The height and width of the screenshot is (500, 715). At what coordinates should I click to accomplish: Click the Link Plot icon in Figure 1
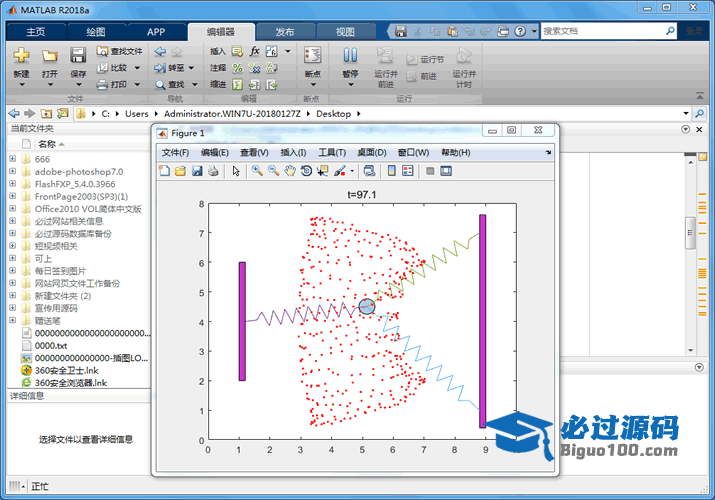coord(369,171)
